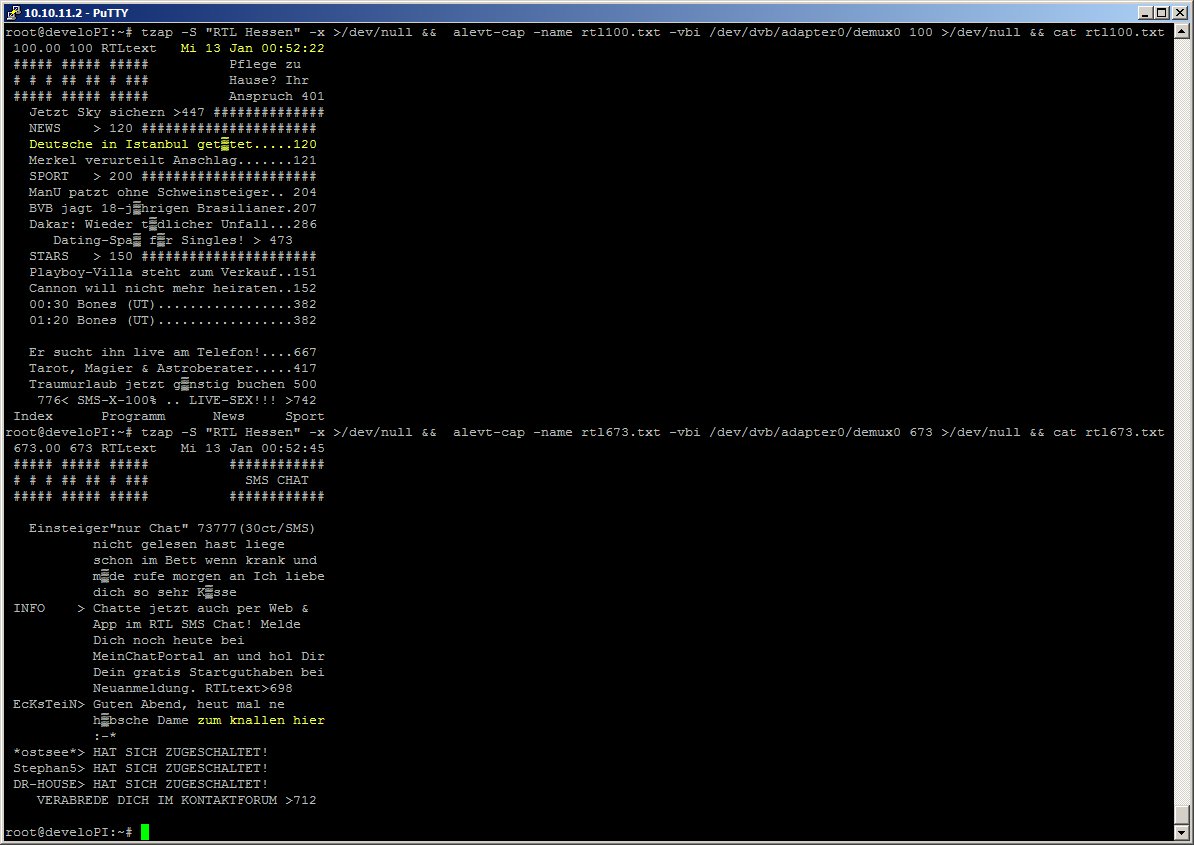This screenshot has width=1194, height=845.
Task: Click the window title '10.10.11.2 - PuTTY'
Action: point(76,13)
